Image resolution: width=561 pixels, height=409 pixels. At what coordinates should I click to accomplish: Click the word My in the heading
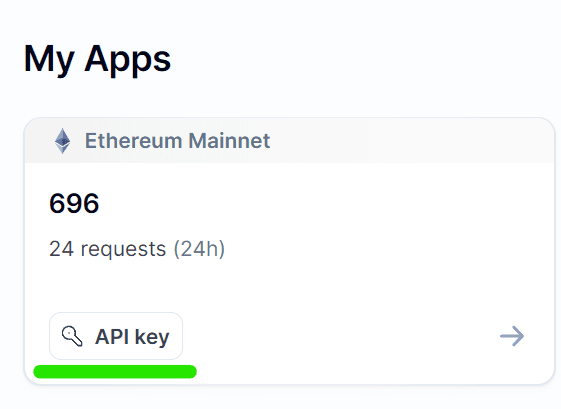tap(49, 59)
